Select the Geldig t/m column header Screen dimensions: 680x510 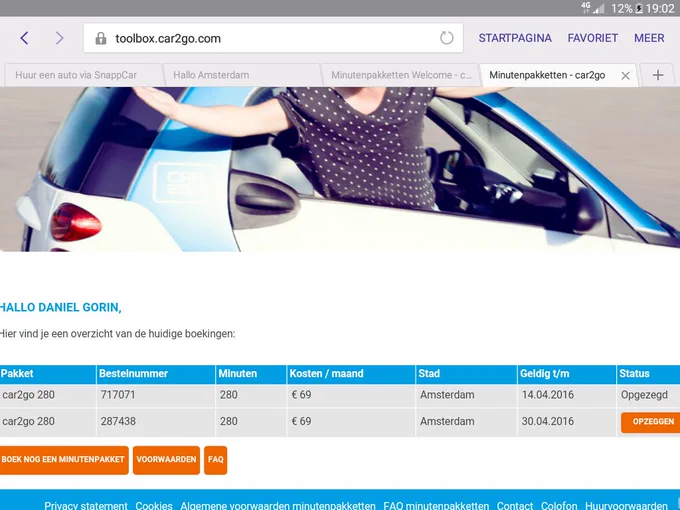point(567,374)
